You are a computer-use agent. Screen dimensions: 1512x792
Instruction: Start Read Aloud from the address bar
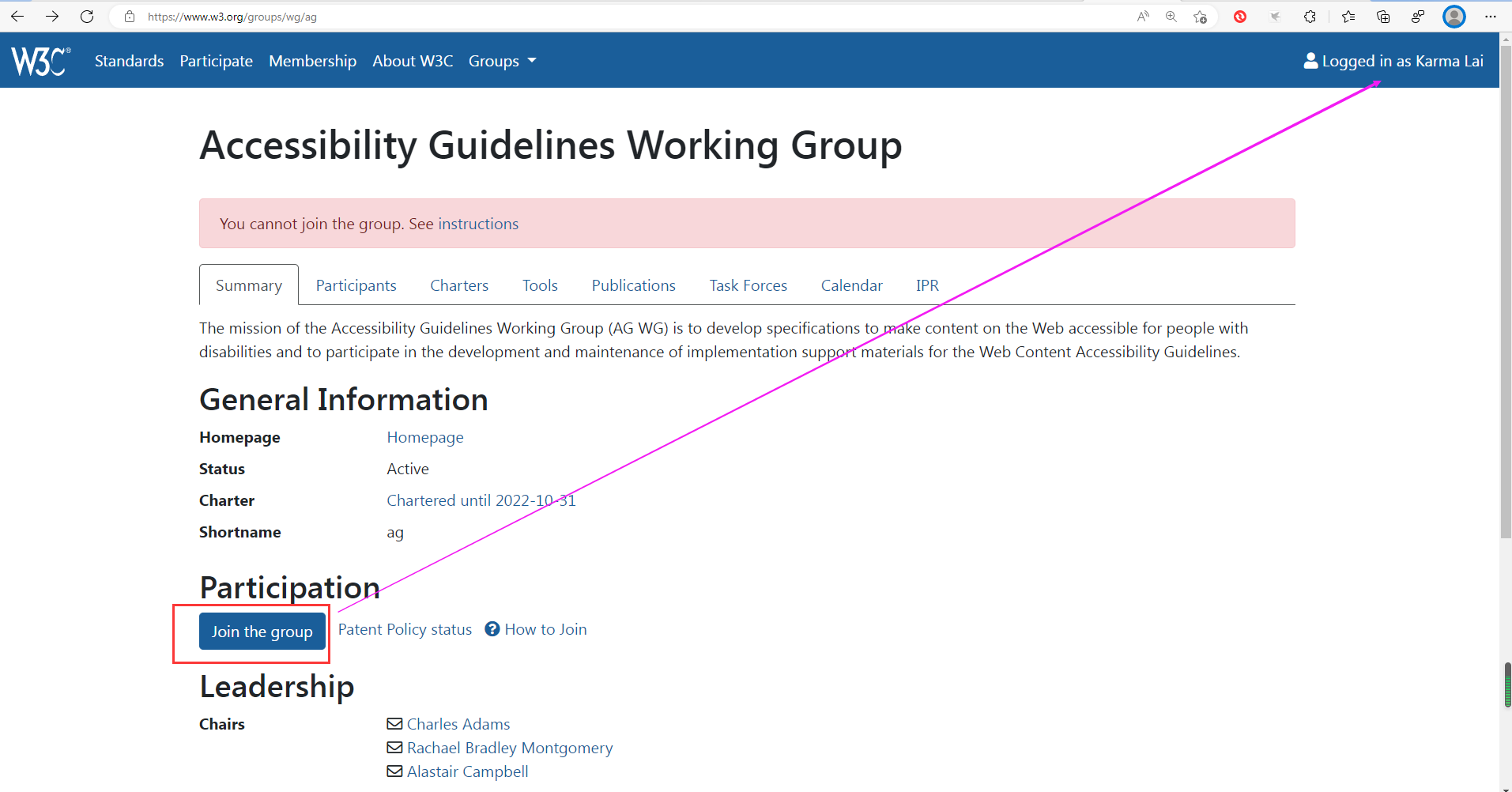1144,16
